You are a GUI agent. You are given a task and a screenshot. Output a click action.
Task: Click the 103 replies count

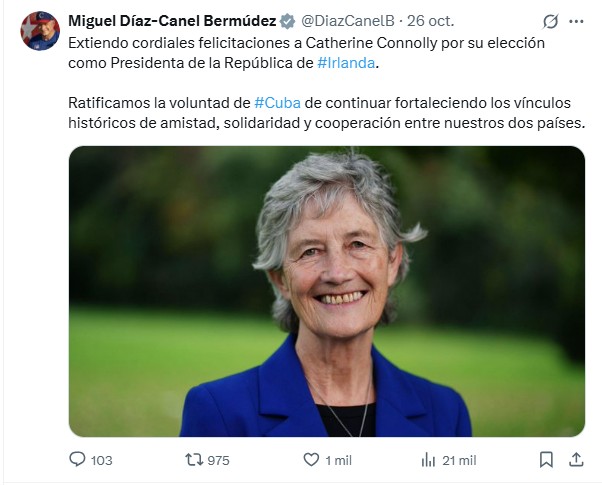[101, 460]
